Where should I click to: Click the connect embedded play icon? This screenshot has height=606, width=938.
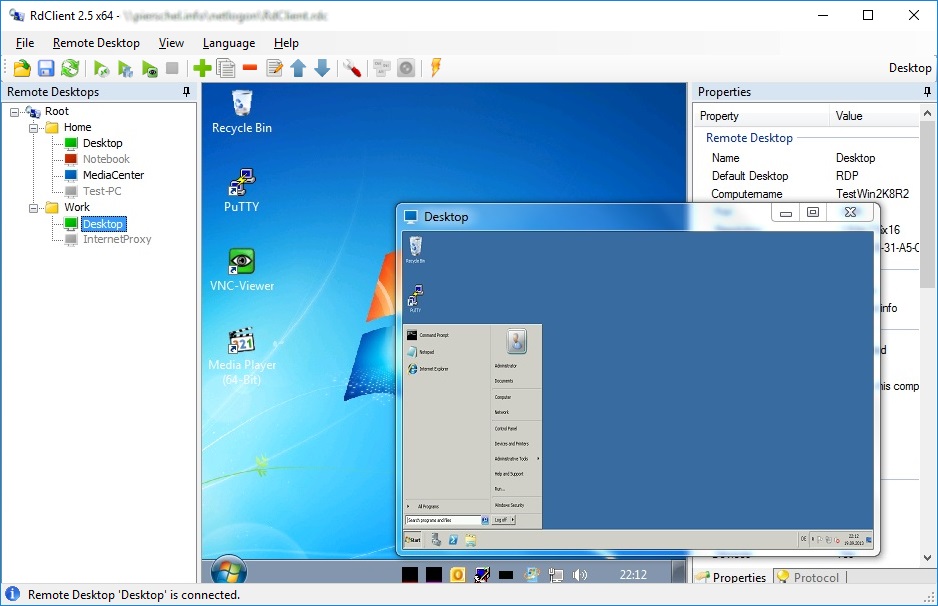(x=101, y=69)
